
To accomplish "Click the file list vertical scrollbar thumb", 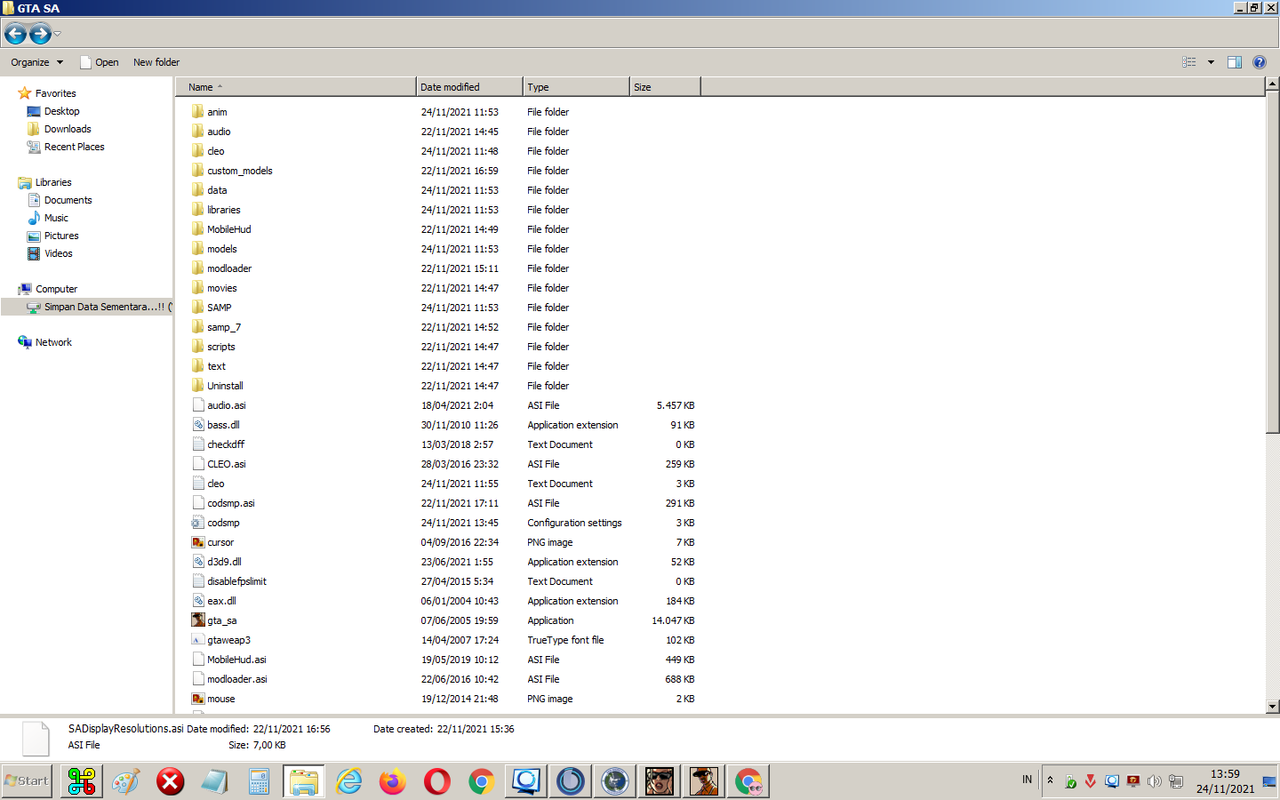I will click(x=1272, y=263).
